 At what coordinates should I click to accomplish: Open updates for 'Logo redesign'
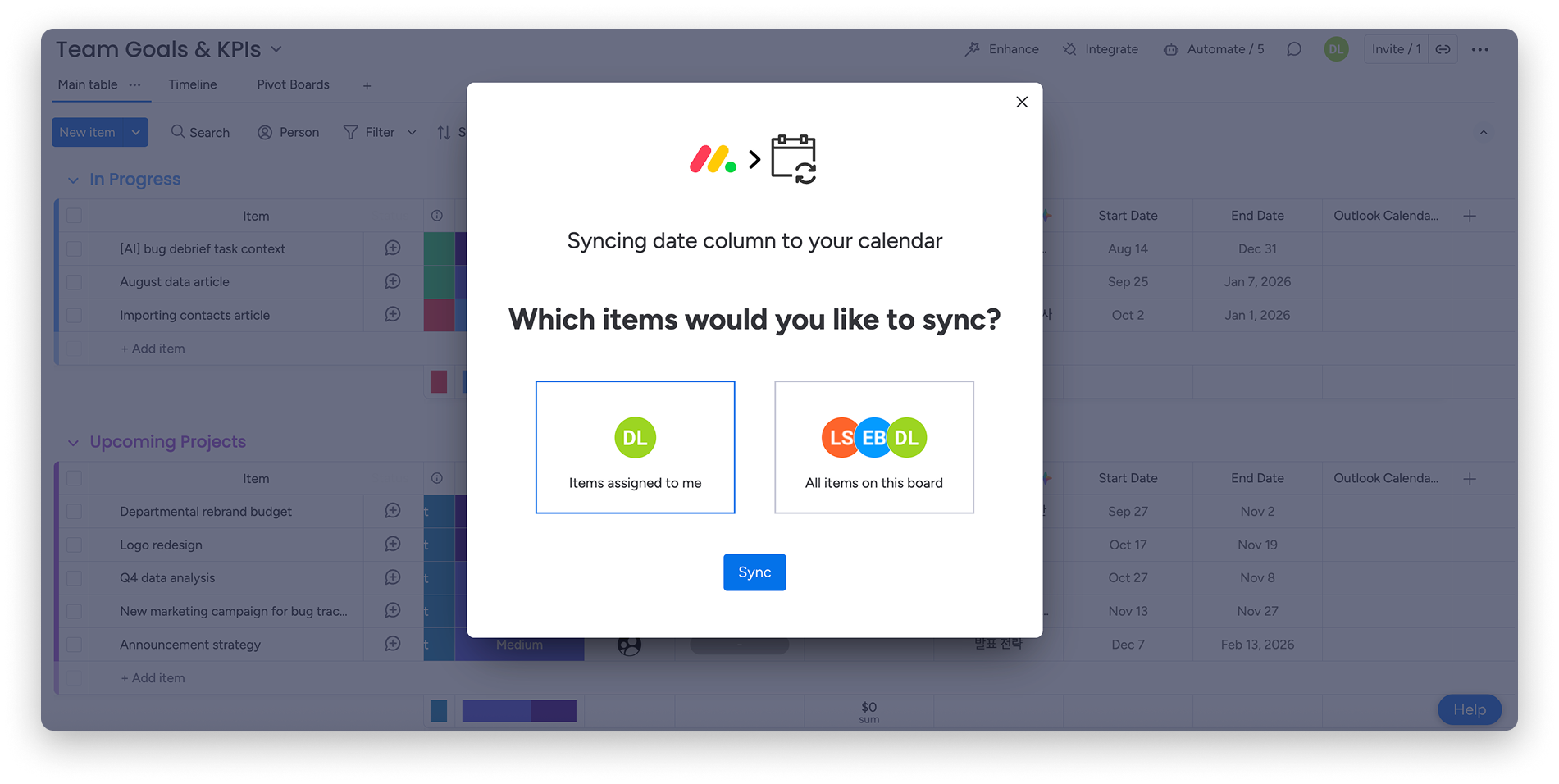[x=393, y=544]
